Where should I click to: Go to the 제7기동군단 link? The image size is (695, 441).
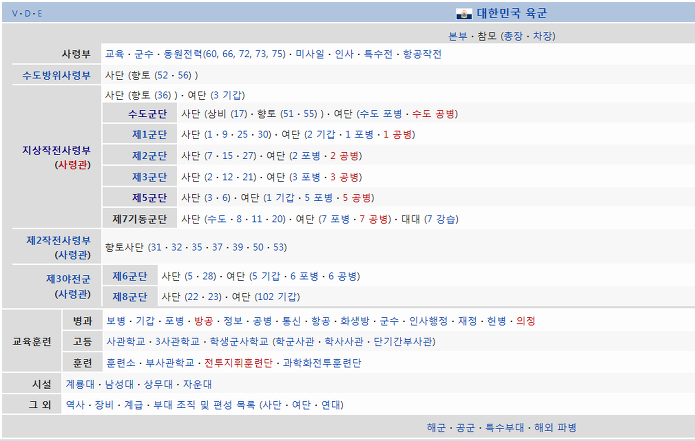(139, 218)
